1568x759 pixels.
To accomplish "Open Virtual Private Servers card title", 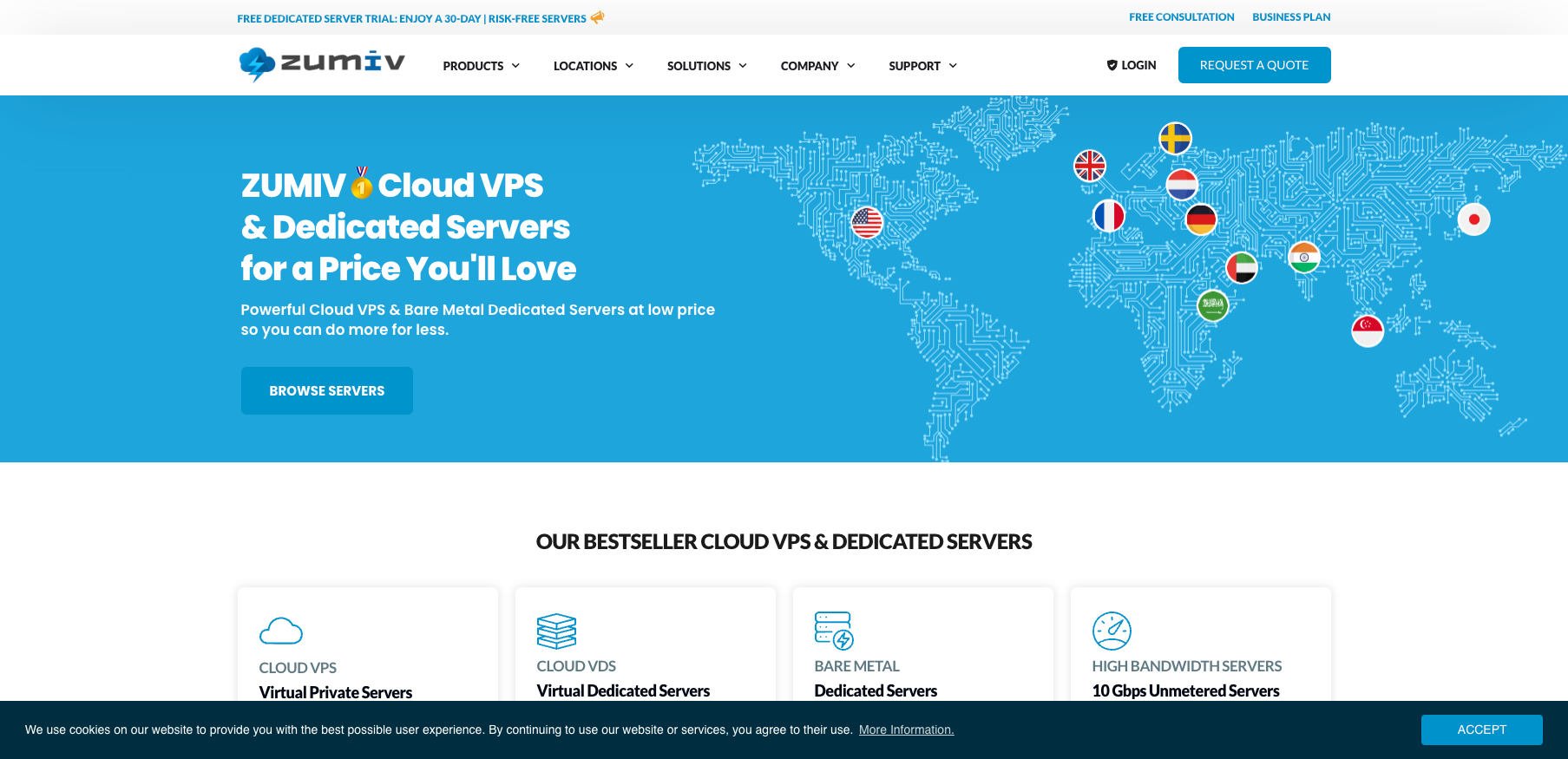I will (336, 692).
